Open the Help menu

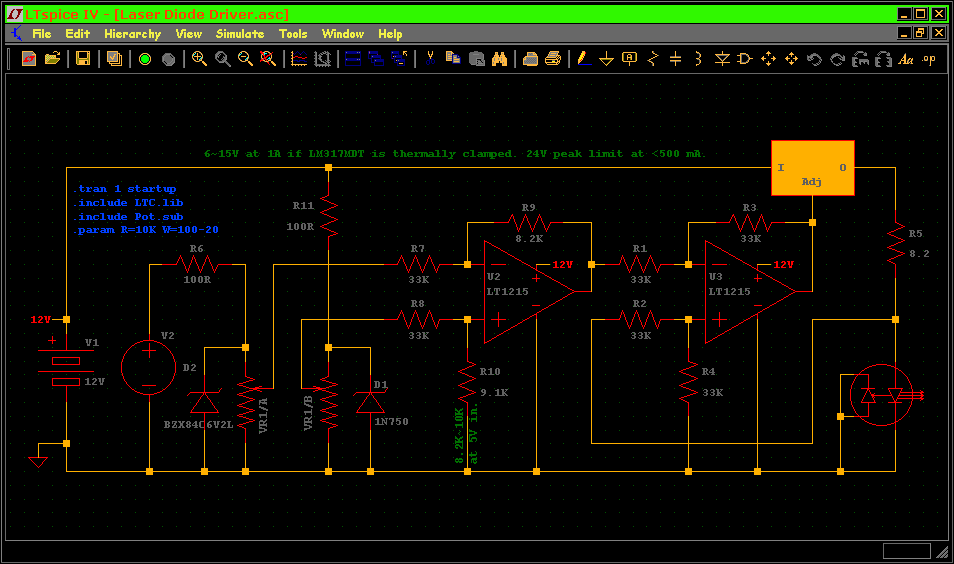tap(390, 34)
